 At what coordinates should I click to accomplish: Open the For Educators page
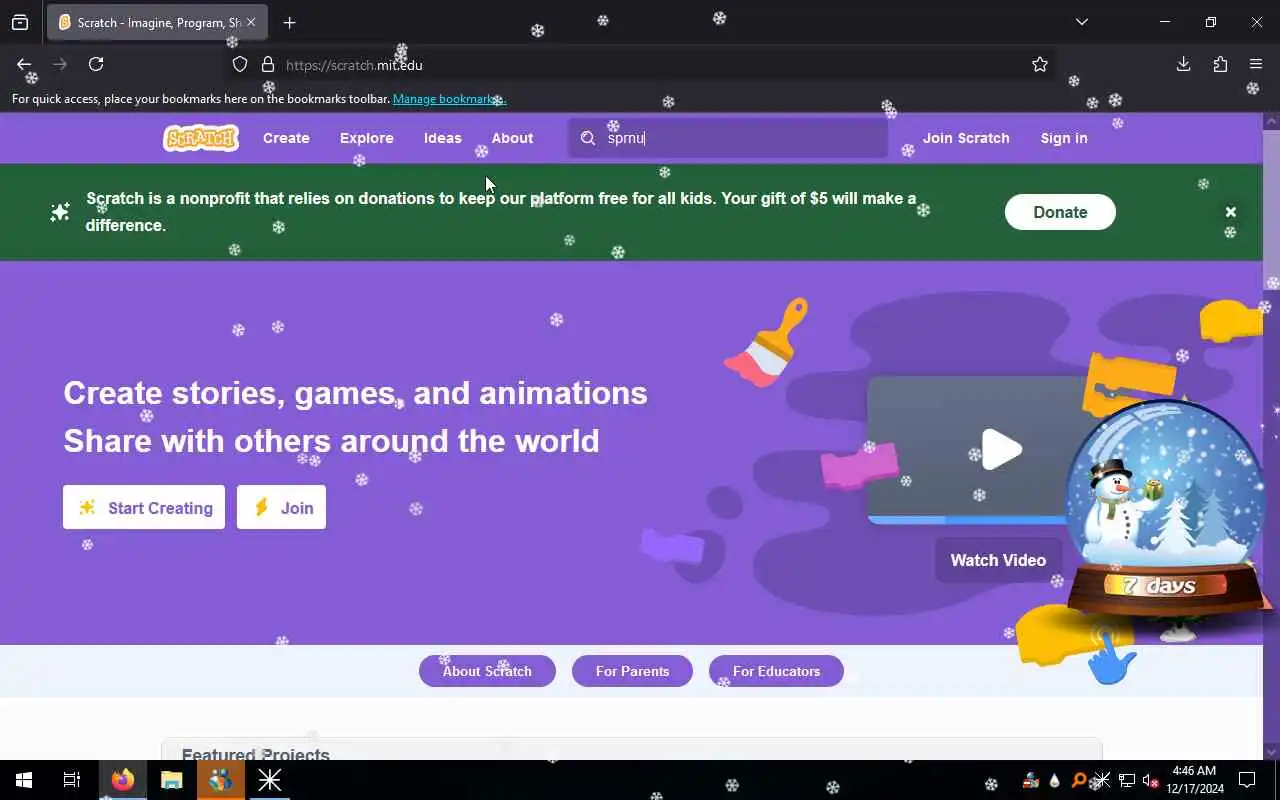(x=776, y=671)
